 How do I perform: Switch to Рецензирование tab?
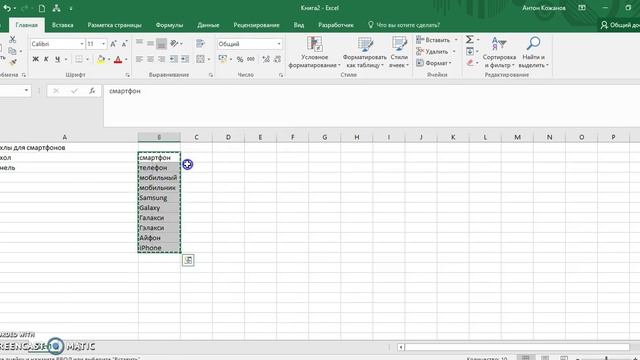[x=256, y=25]
